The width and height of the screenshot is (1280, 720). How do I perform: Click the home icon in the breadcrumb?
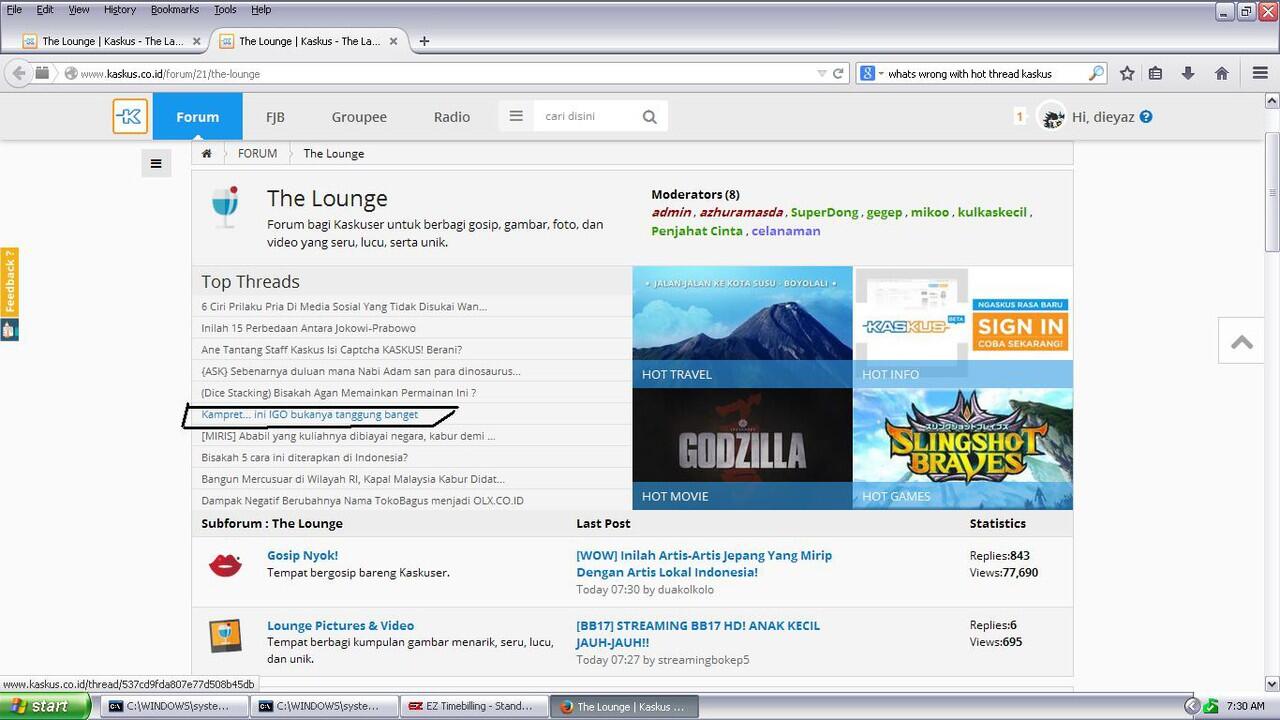(x=206, y=153)
